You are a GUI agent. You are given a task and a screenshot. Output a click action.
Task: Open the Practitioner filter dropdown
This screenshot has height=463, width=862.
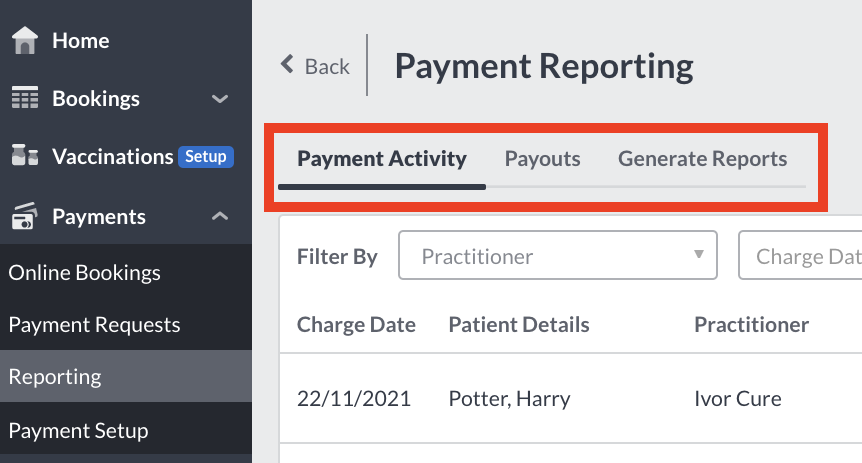pyautogui.click(x=557, y=255)
